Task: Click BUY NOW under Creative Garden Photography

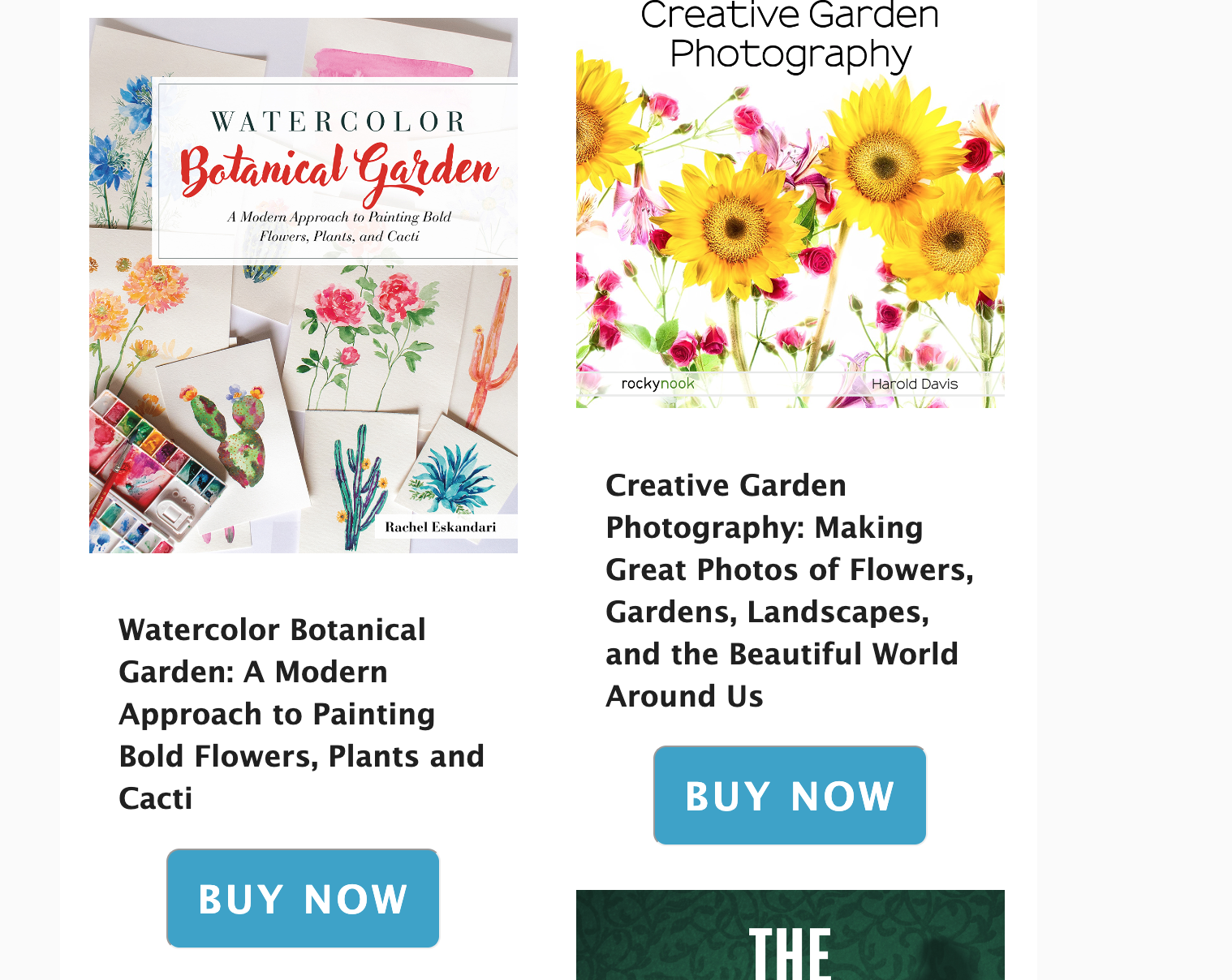Action: [x=790, y=795]
